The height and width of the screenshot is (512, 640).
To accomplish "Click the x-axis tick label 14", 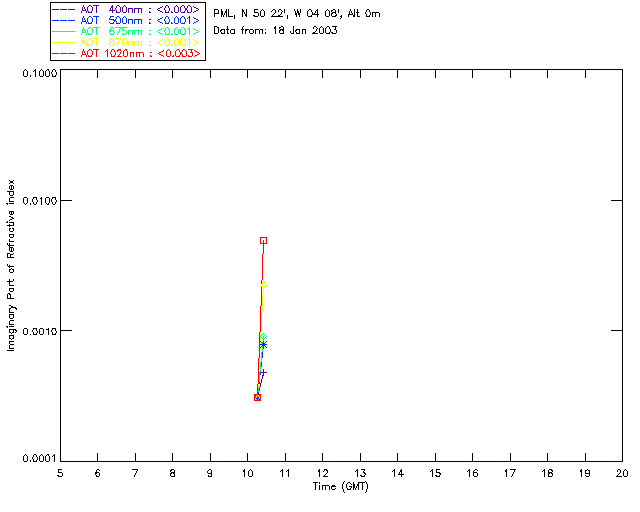I will coord(398,473).
